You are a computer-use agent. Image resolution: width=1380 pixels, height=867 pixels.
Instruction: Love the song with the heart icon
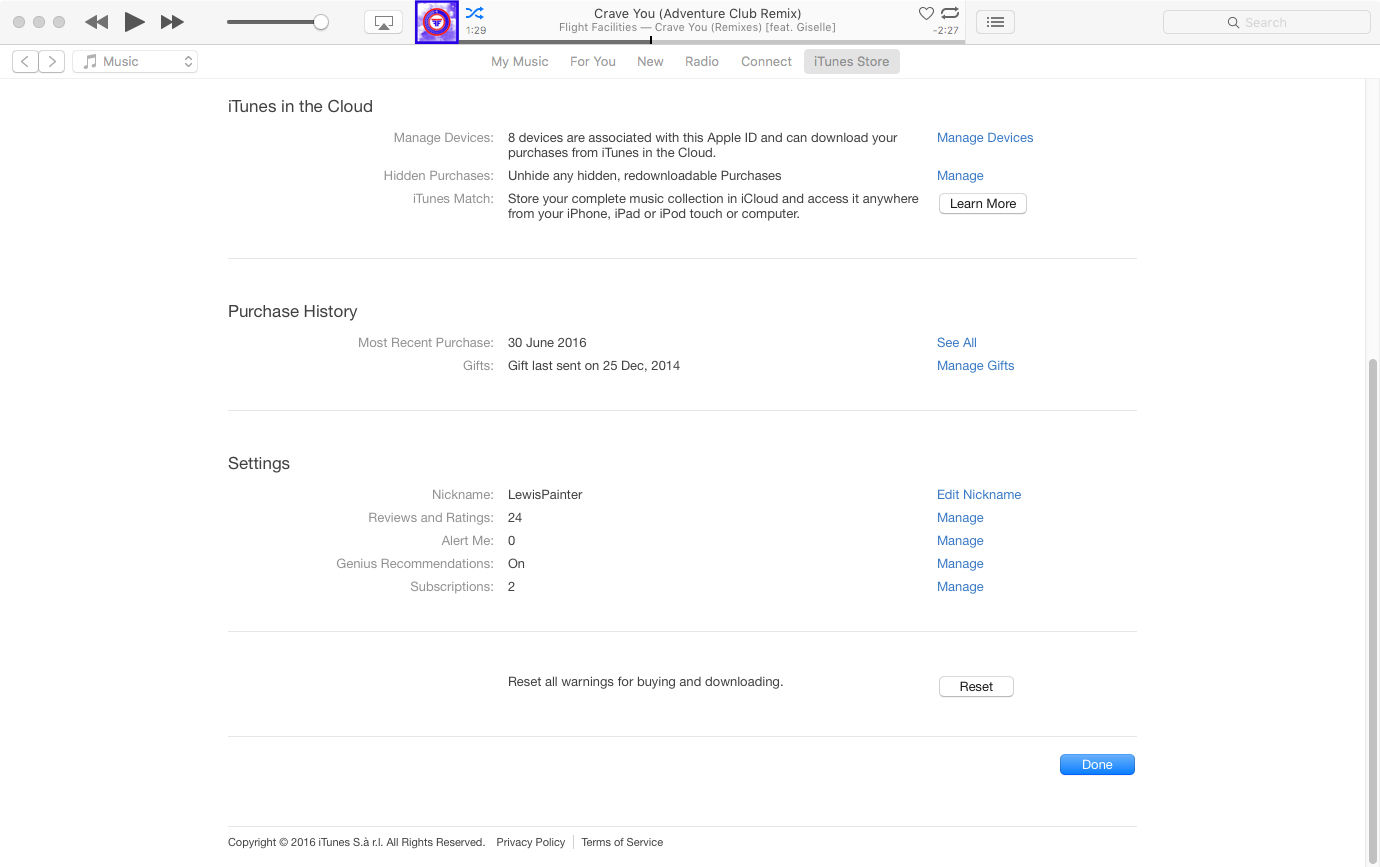click(x=926, y=13)
